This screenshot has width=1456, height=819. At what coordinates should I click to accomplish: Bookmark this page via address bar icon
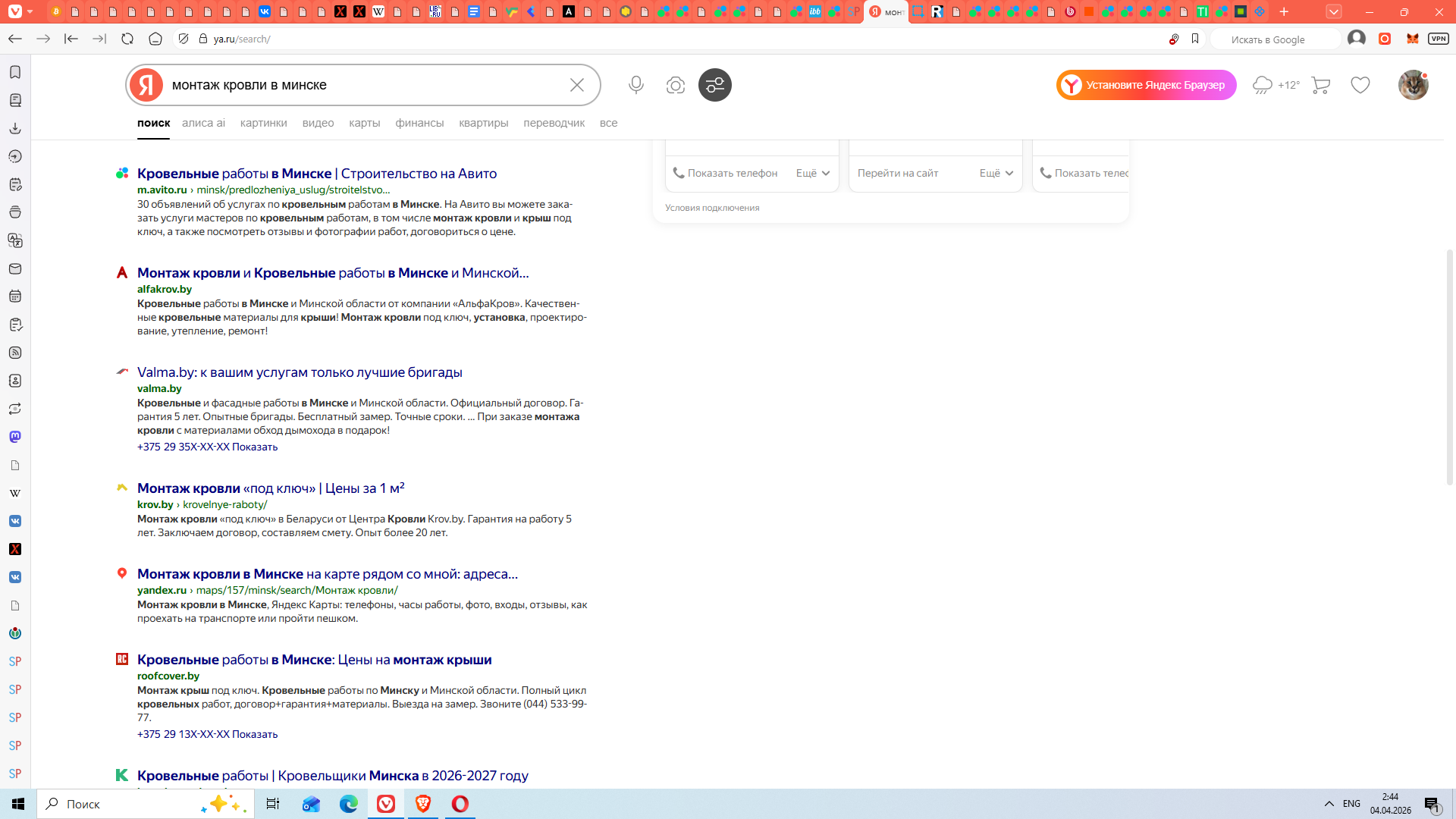[x=1195, y=39]
